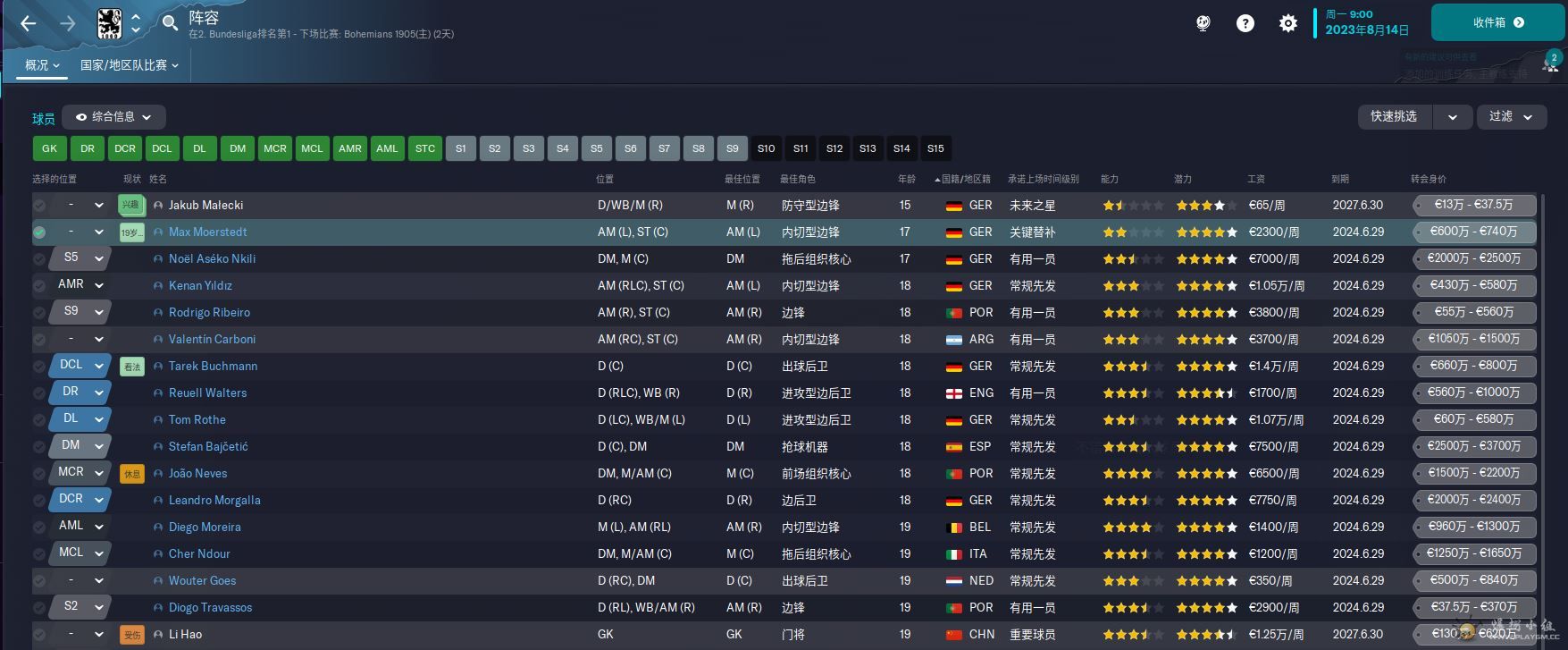The height and width of the screenshot is (650, 1568).
Task: Sort by the 年龄 age column header
Action: 906,180
